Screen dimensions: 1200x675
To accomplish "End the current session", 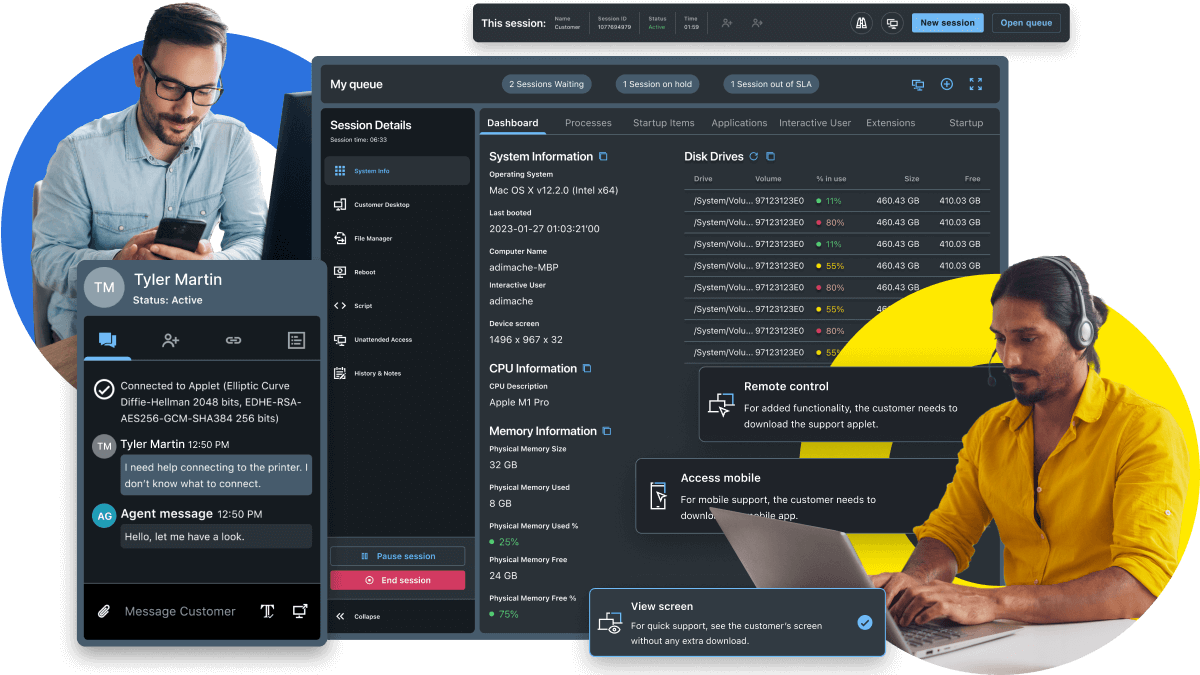I will coord(398,579).
